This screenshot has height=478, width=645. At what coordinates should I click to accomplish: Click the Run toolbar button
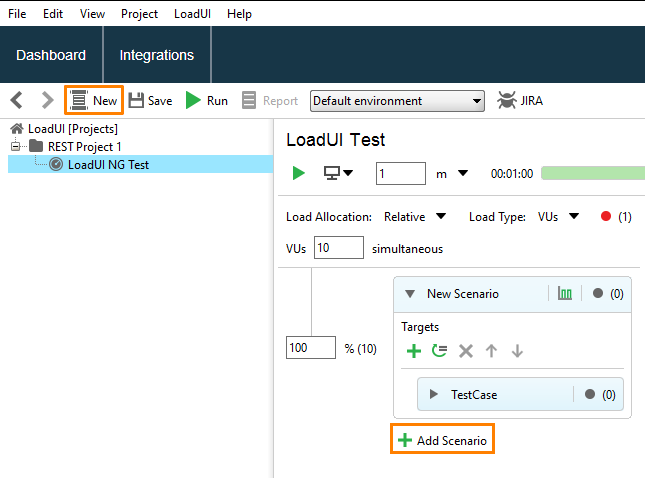(x=206, y=100)
